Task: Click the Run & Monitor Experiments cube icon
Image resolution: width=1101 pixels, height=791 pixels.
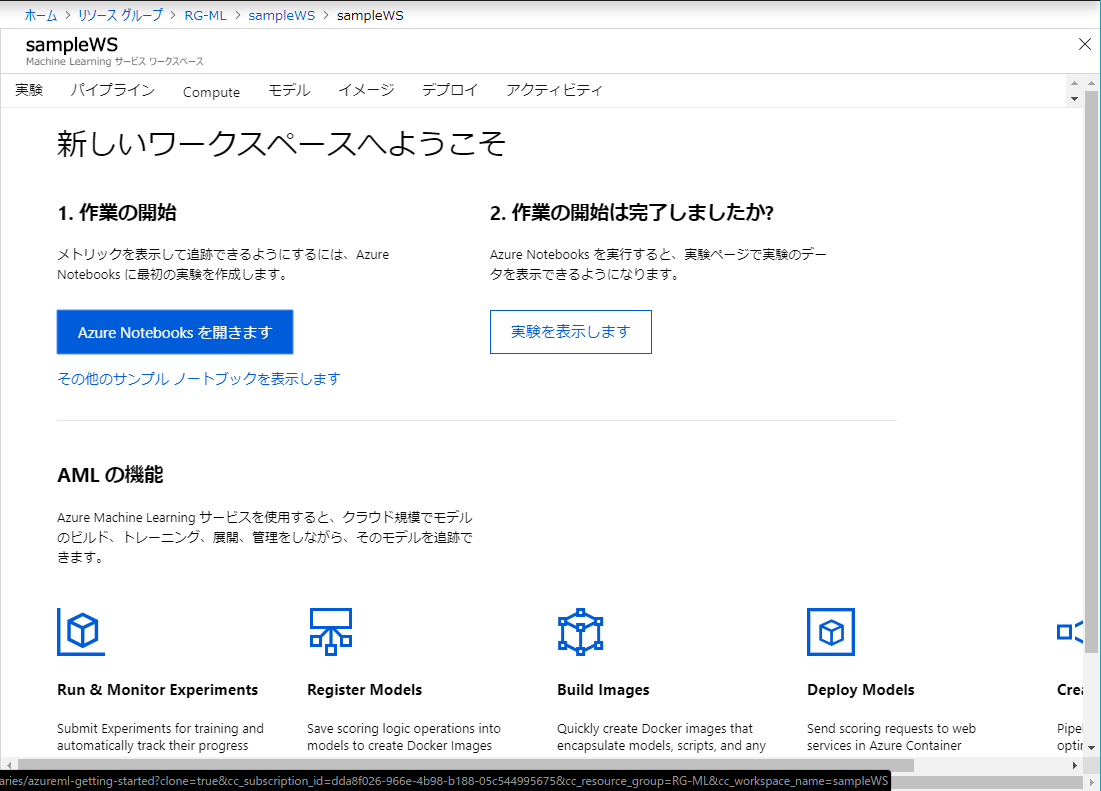Action: 81,632
